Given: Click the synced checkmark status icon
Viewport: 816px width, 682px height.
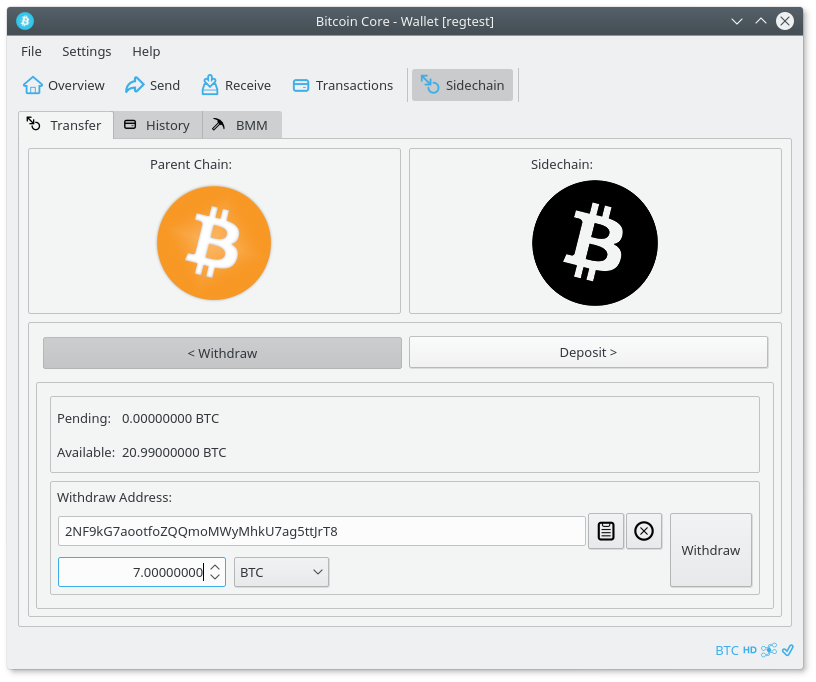Looking at the screenshot, I should (787, 650).
